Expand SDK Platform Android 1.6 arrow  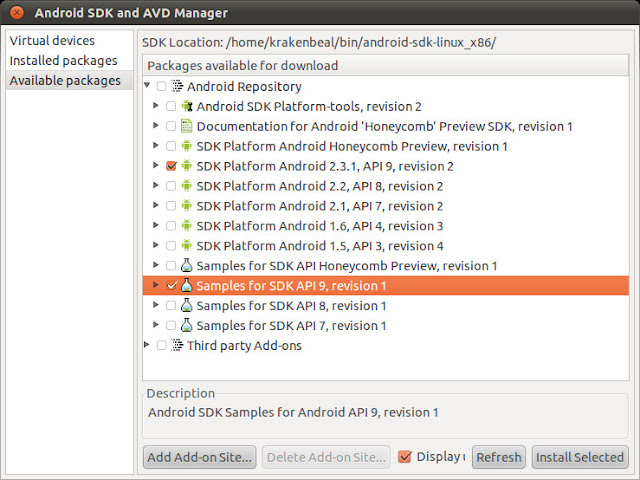tap(156, 225)
